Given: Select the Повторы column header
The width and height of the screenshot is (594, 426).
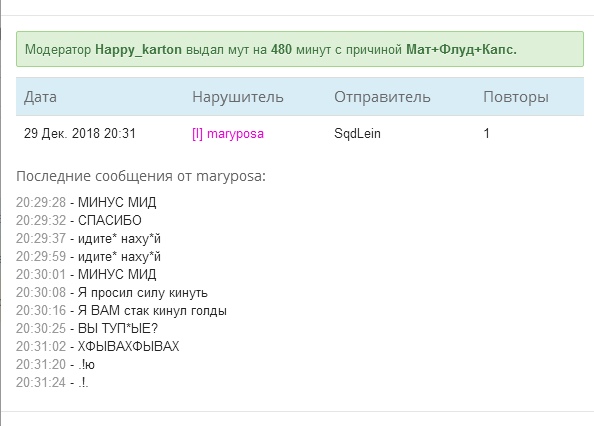Looking at the screenshot, I should tap(516, 97).
